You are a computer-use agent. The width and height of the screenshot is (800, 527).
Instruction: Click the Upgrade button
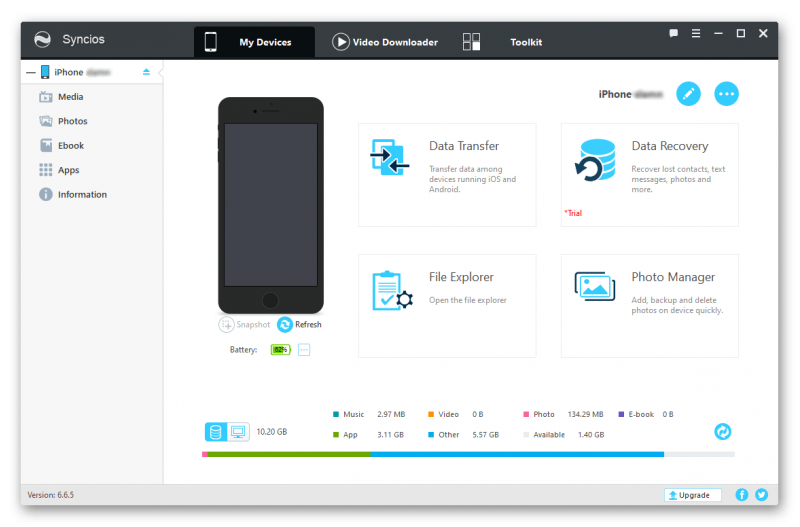pyautogui.click(x=692, y=495)
